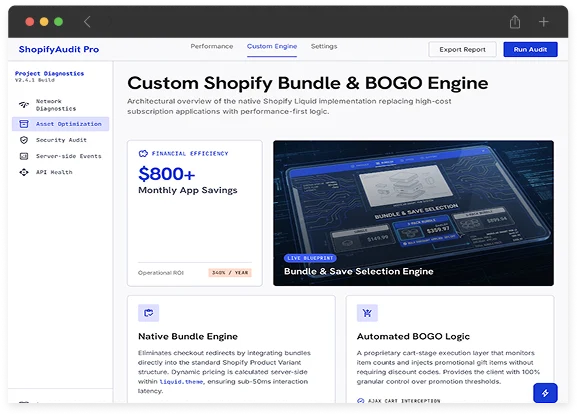Click the liquid.theme code reference
The width and height of the screenshot is (579, 416).
point(181,382)
